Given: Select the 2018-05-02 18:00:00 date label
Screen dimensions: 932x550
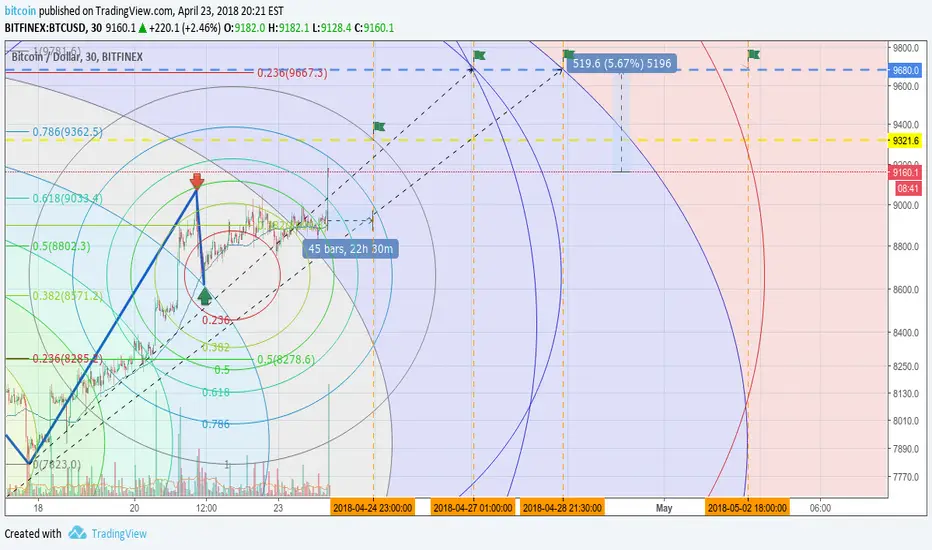Looking at the screenshot, I should click(748, 508).
